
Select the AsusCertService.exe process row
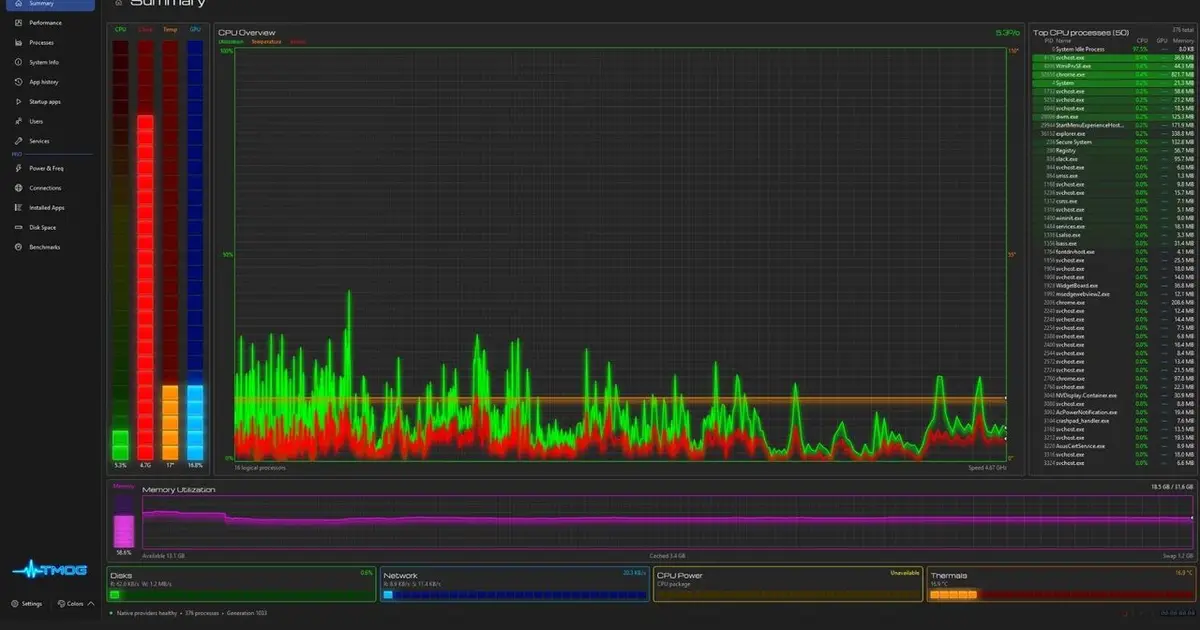(x=1114, y=446)
